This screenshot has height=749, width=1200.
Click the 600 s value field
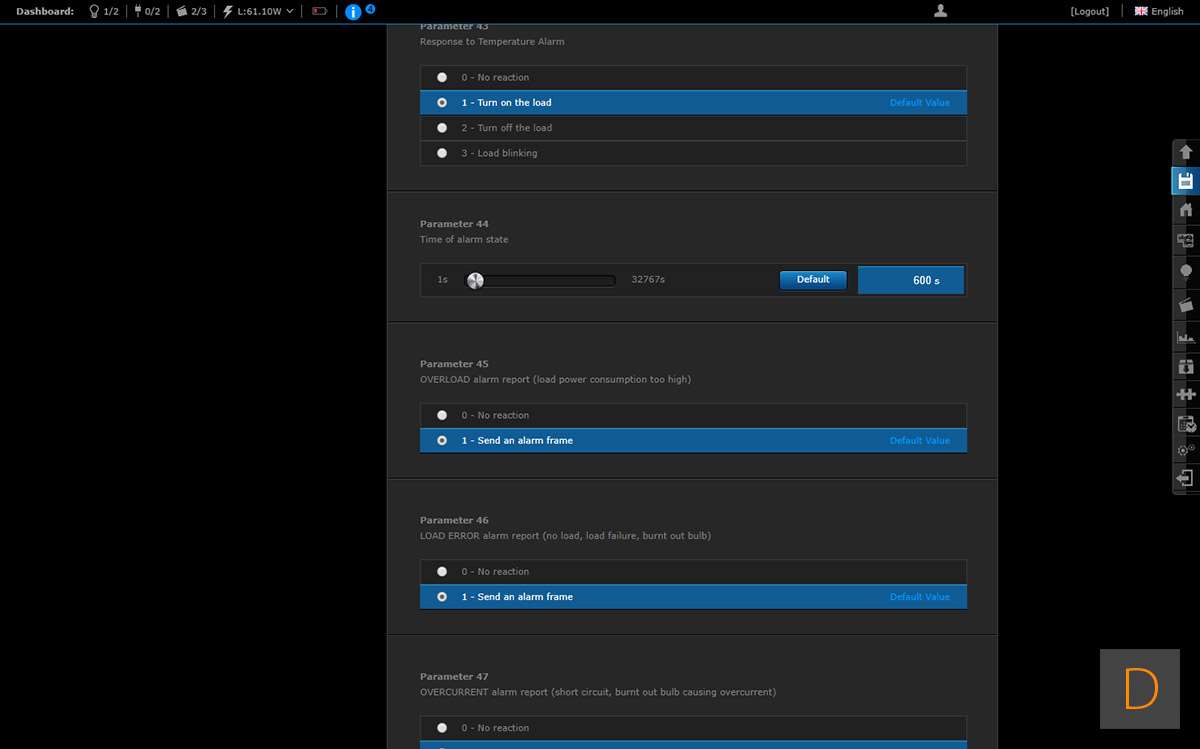[911, 280]
